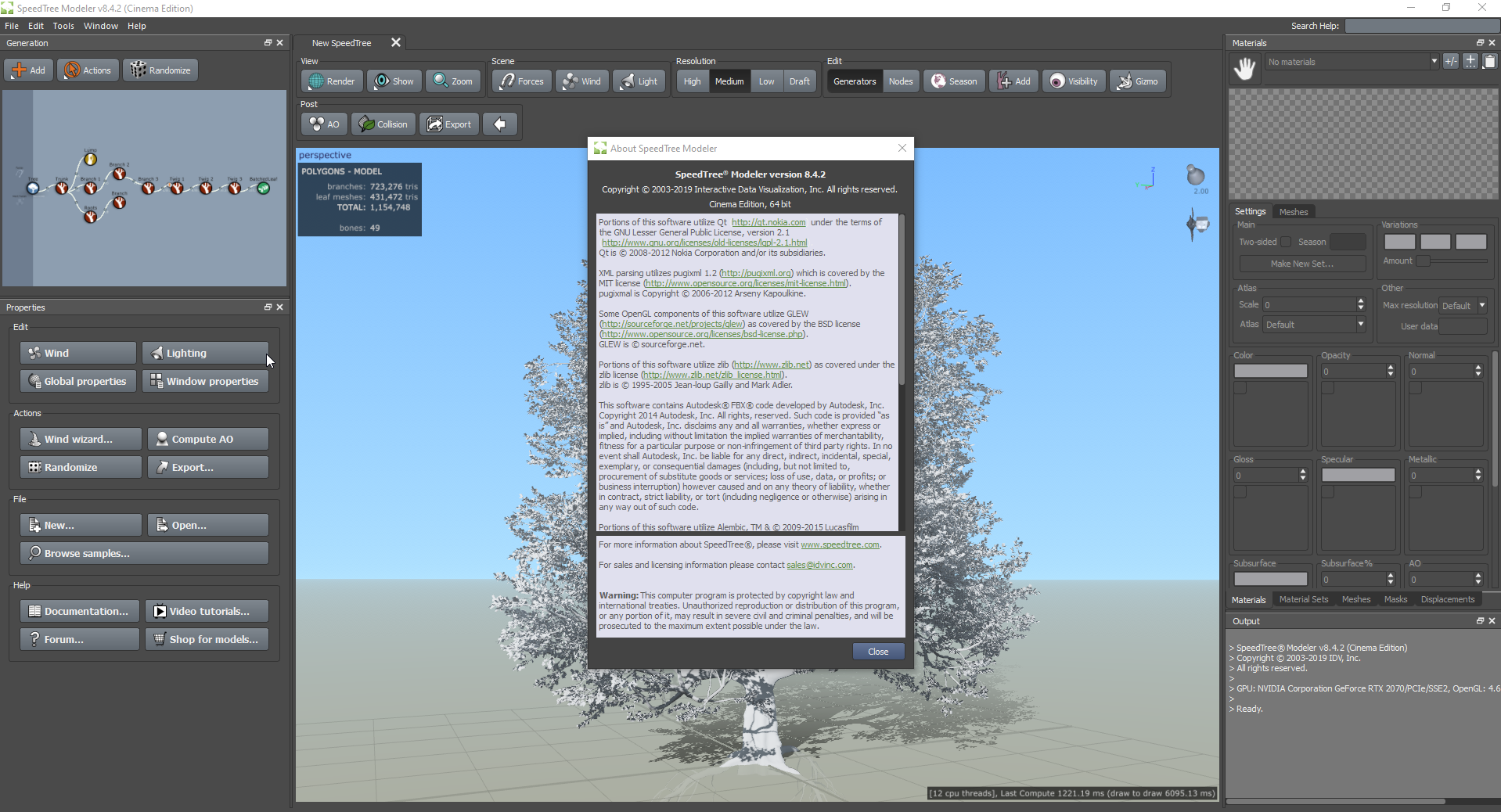Image resolution: width=1501 pixels, height=812 pixels.
Task: Click the Metallic value stepper
Action: point(1478,476)
